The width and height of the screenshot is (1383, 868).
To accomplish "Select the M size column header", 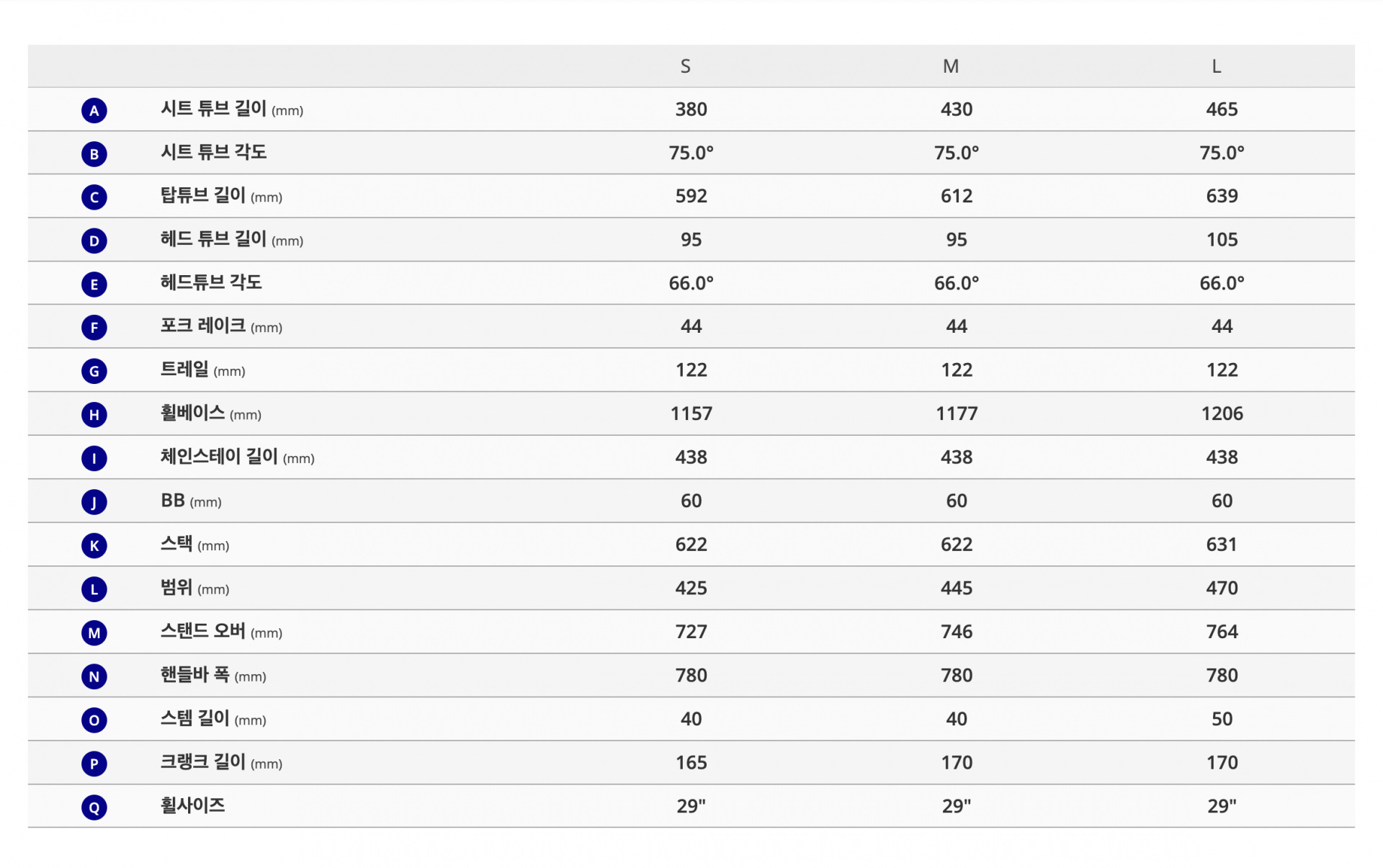I will click(951, 66).
